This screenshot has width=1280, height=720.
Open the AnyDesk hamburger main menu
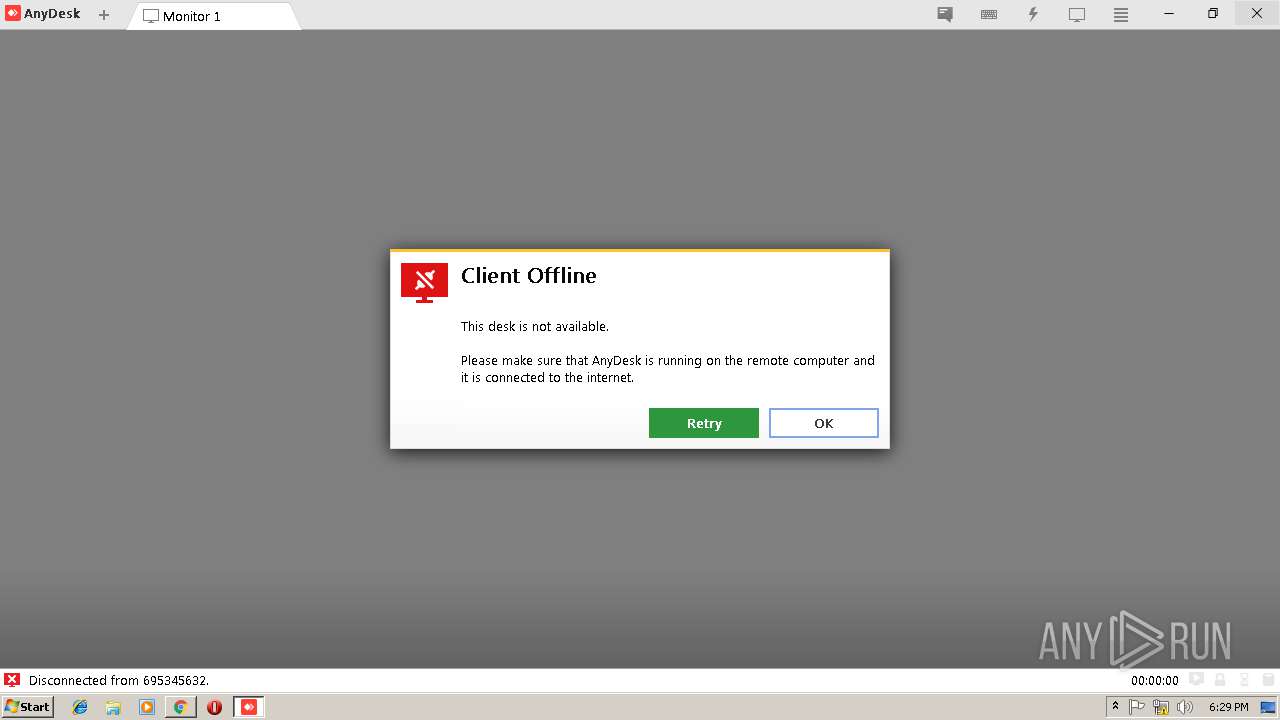coord(1121,15)
